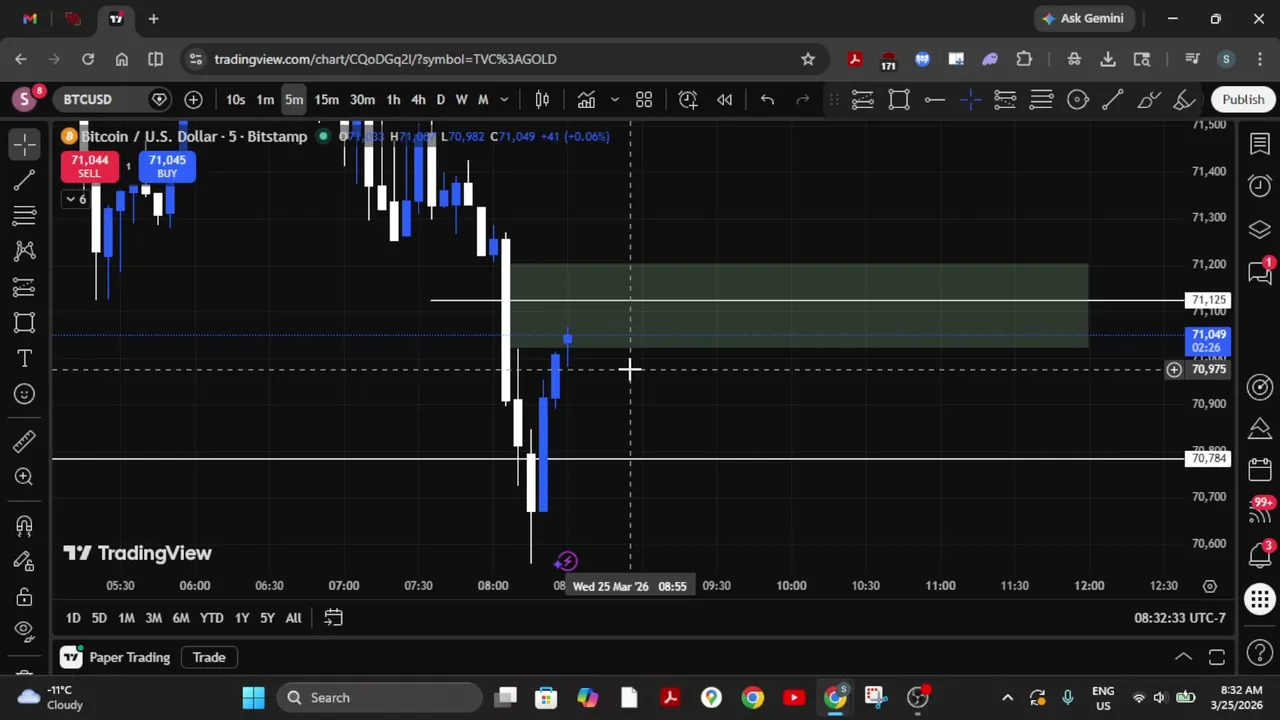Select the YTD date range
This screenshot has width=1280, height=720.
[211, 618]
